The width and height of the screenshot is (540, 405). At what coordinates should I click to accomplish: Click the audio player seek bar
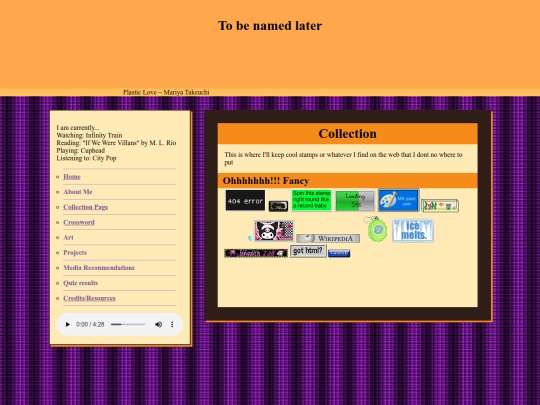point(128,324)
